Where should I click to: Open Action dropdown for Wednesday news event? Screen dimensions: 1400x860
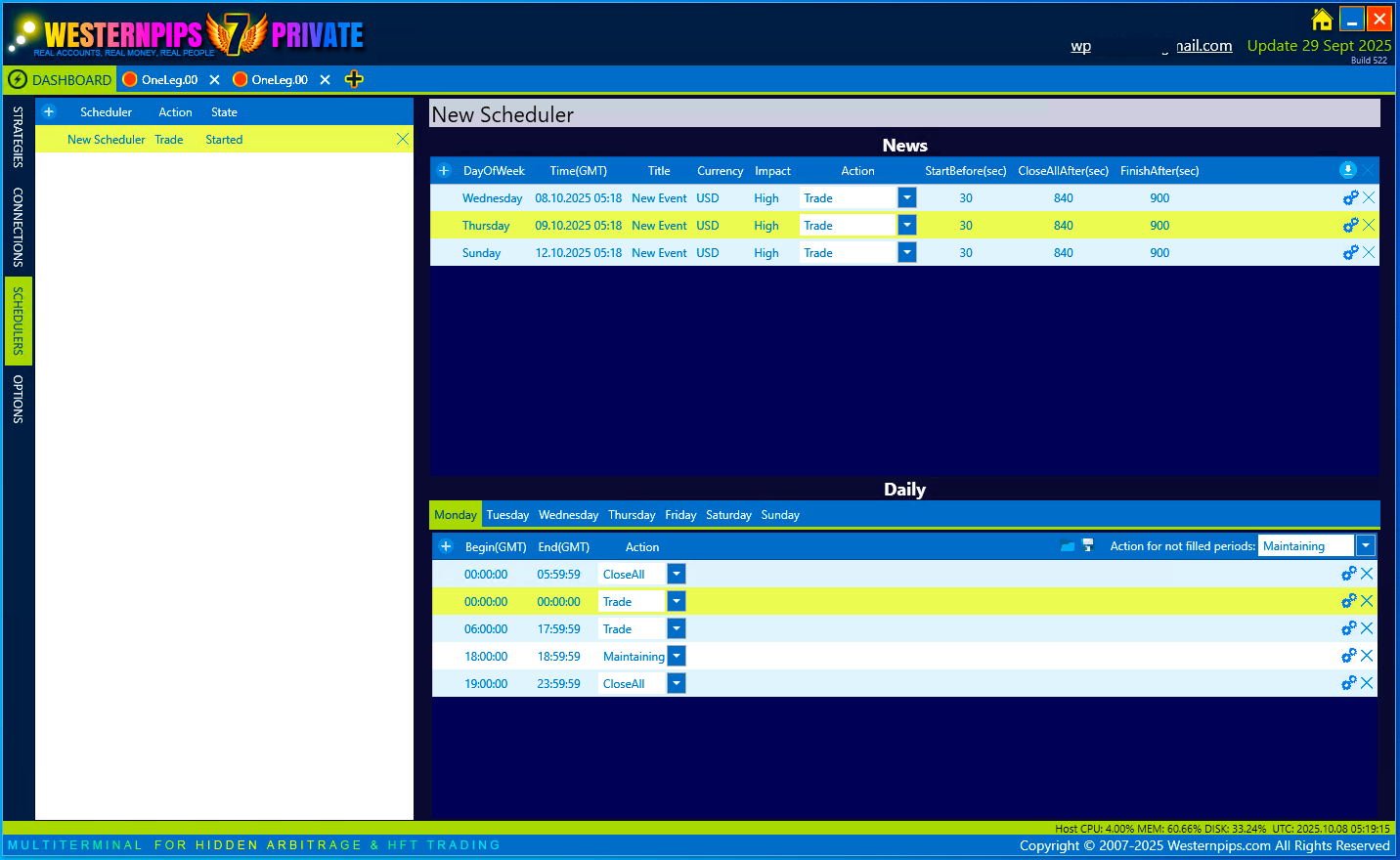907,197
